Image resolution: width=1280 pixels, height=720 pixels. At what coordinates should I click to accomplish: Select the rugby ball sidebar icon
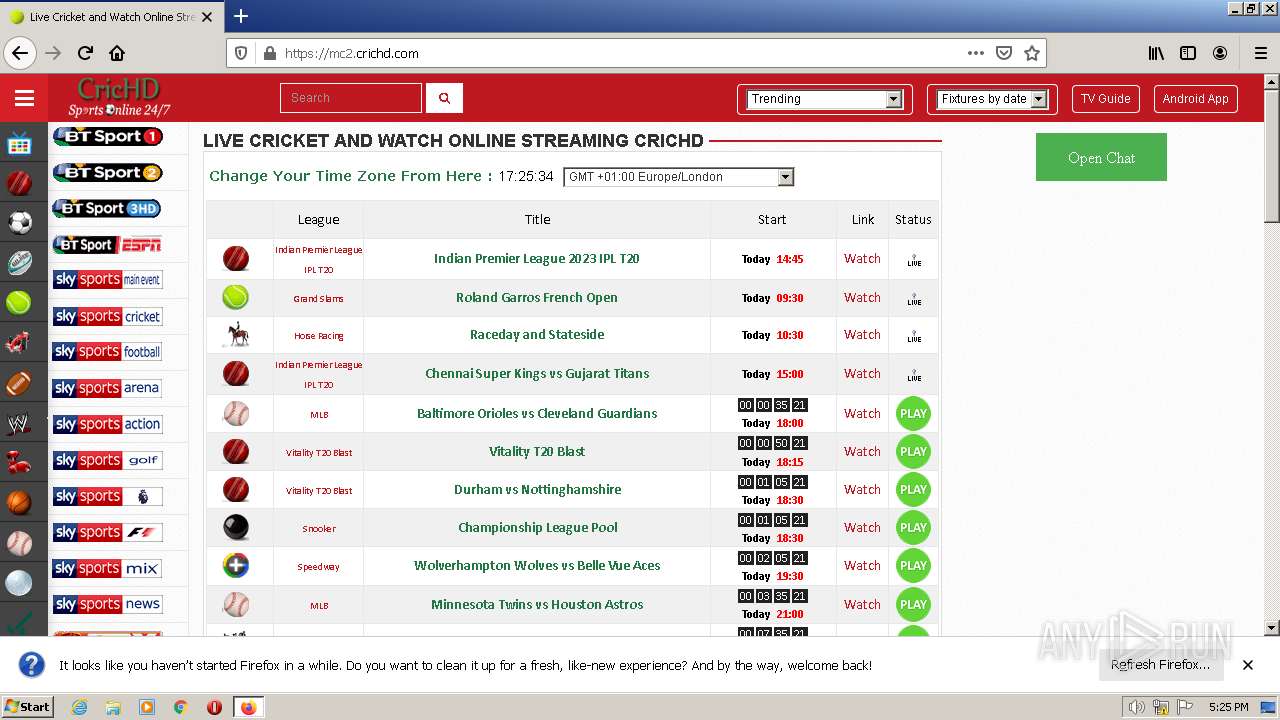pyautogui.click(x=19, y=263)
